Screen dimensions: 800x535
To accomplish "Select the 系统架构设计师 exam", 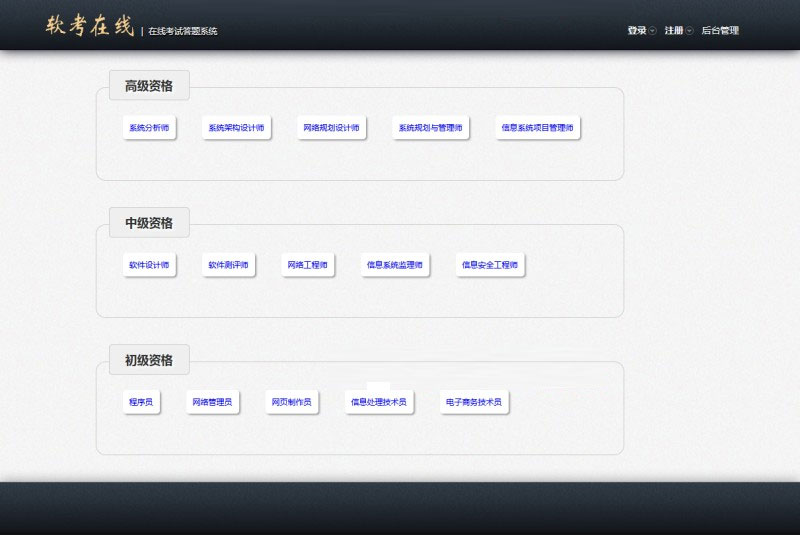I will click(x=236, y=128).
